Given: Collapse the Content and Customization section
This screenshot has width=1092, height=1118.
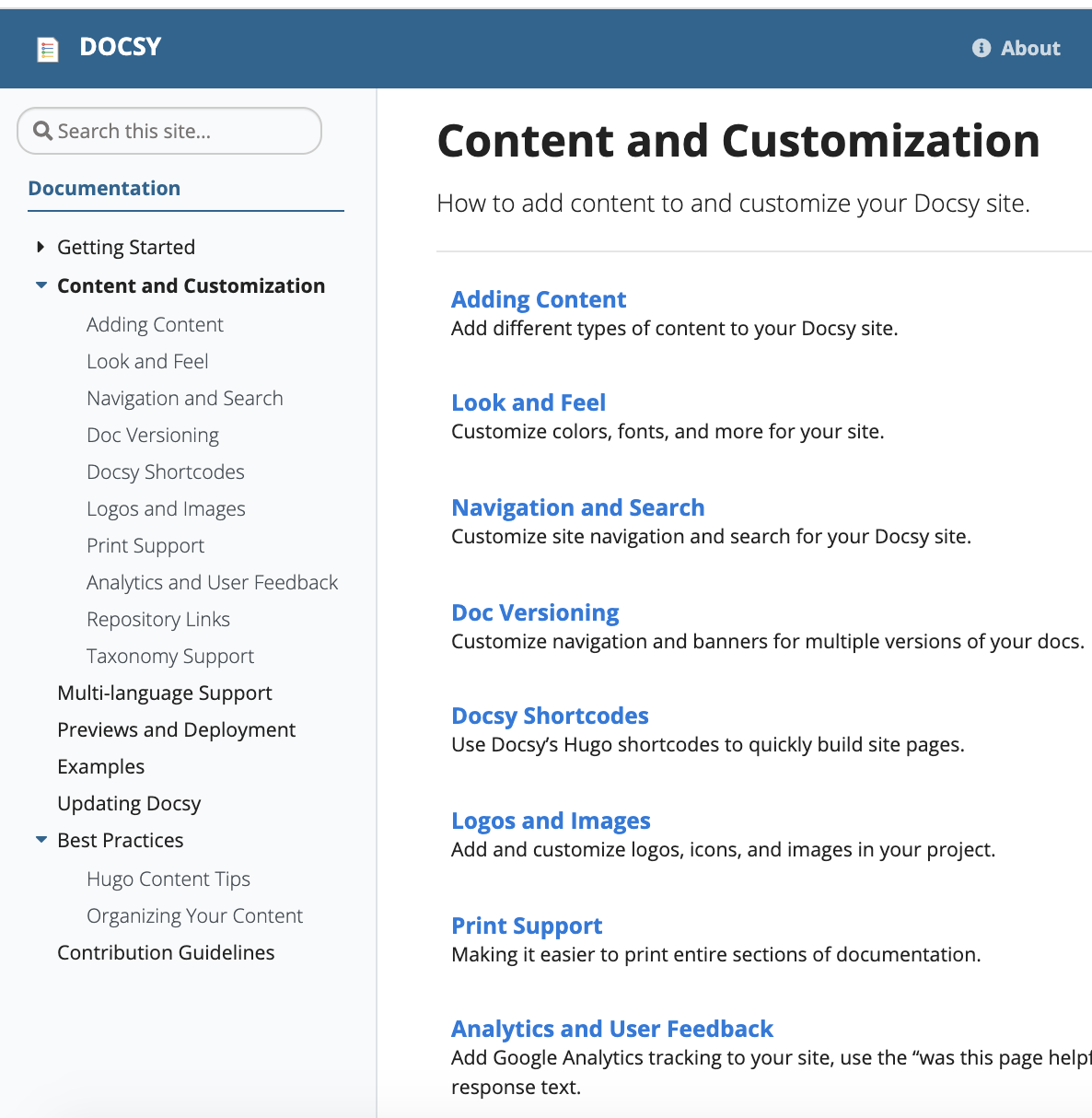Looking at the screenshot, I should tap(41, 285).
